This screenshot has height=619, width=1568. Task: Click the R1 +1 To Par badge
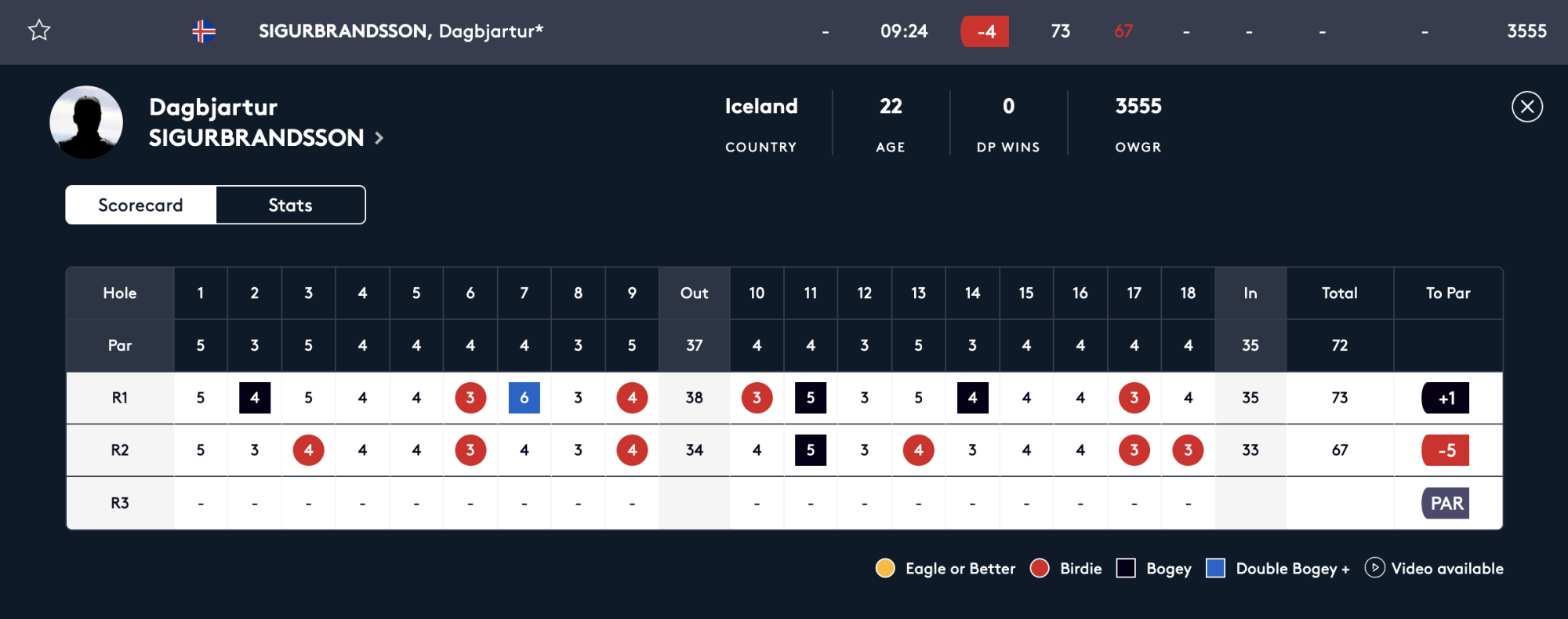pyautogui.click(x=1445, y=398)
